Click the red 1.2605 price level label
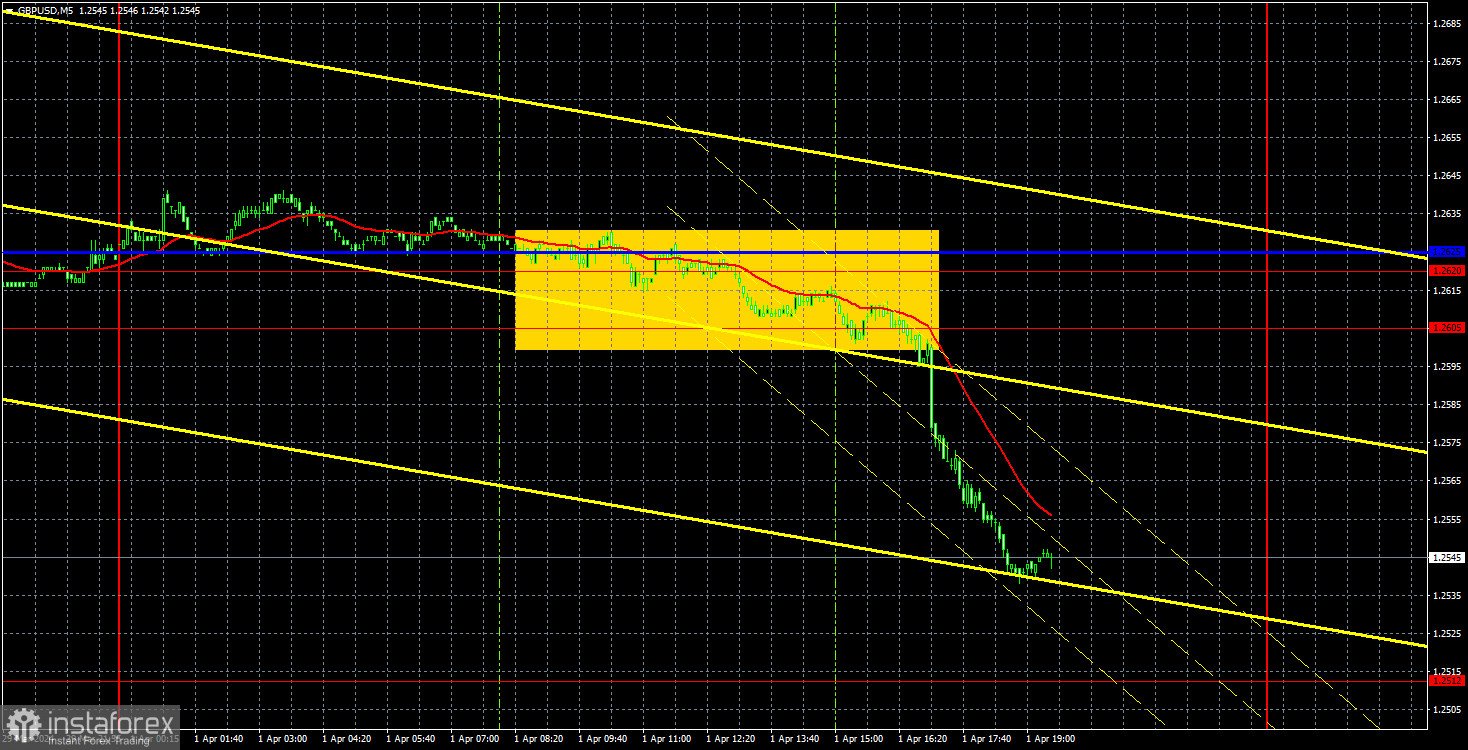The height and width of the screenshot is (750, 1468). tap(1447, 328)
